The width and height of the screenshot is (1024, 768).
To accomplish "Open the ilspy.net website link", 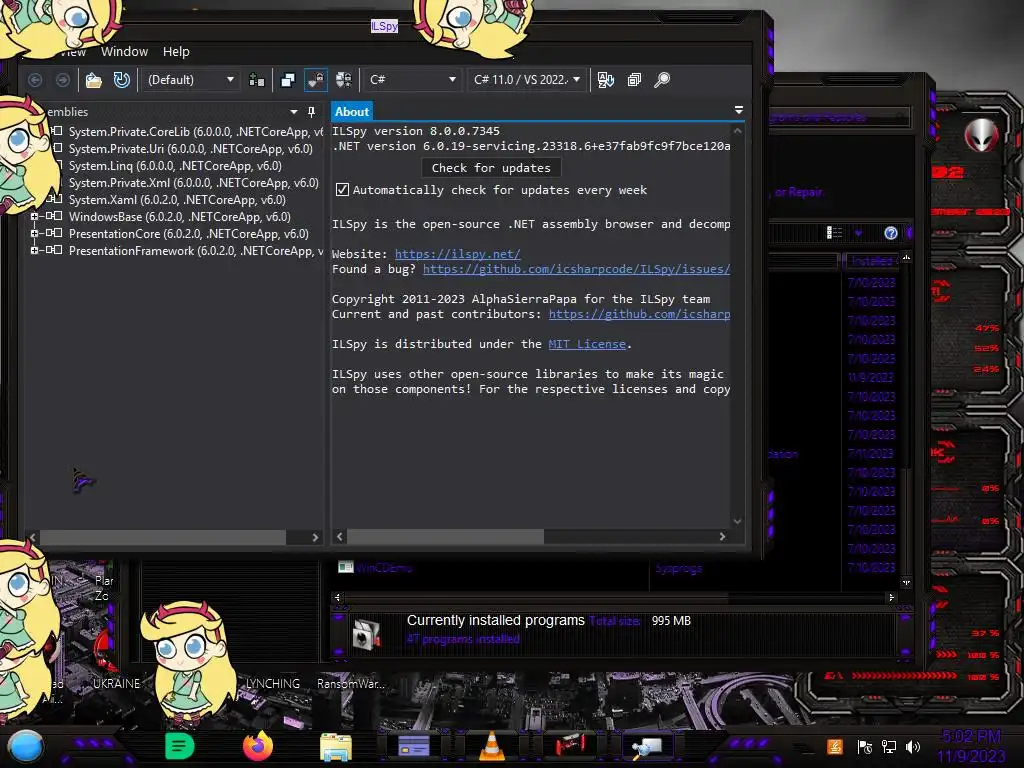I will 457,254.
